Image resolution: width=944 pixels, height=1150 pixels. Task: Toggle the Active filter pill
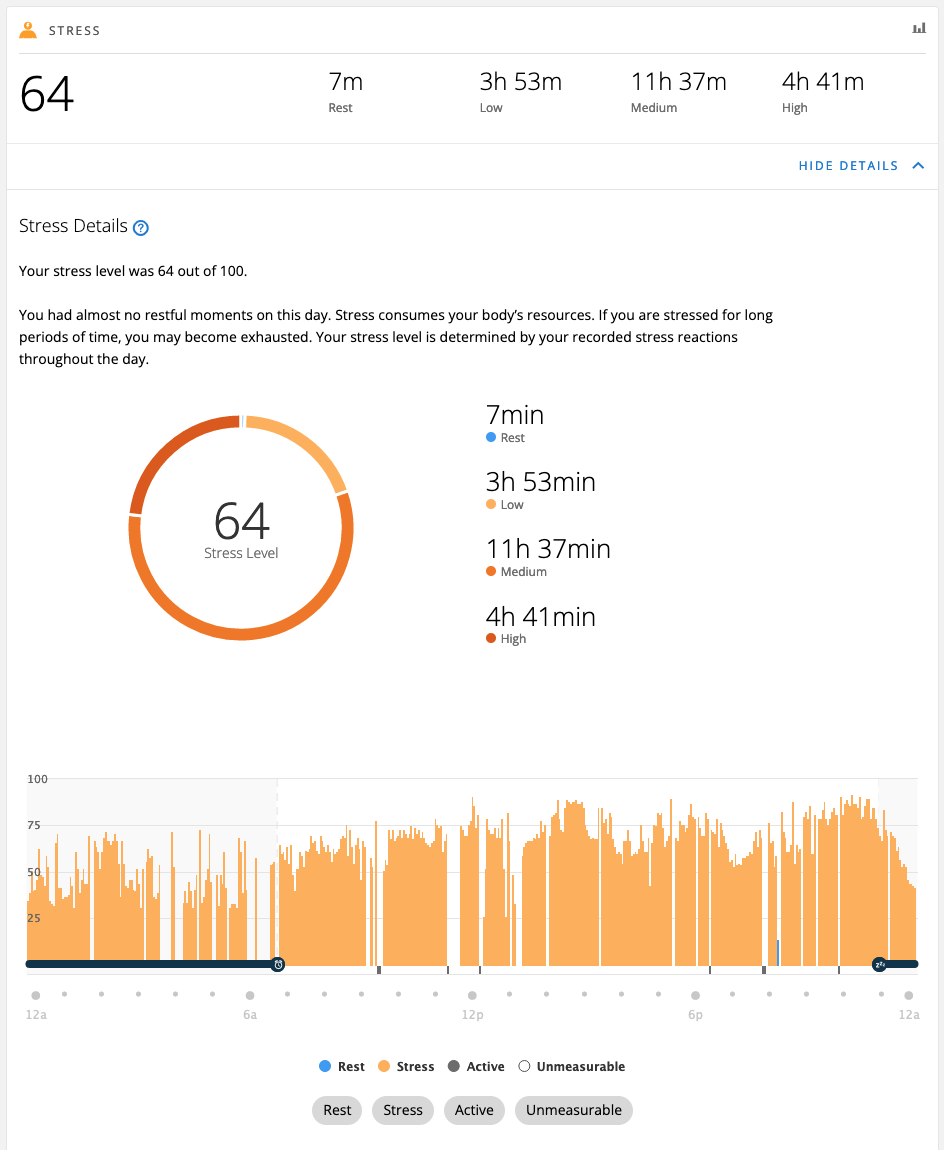(474, 1110)
